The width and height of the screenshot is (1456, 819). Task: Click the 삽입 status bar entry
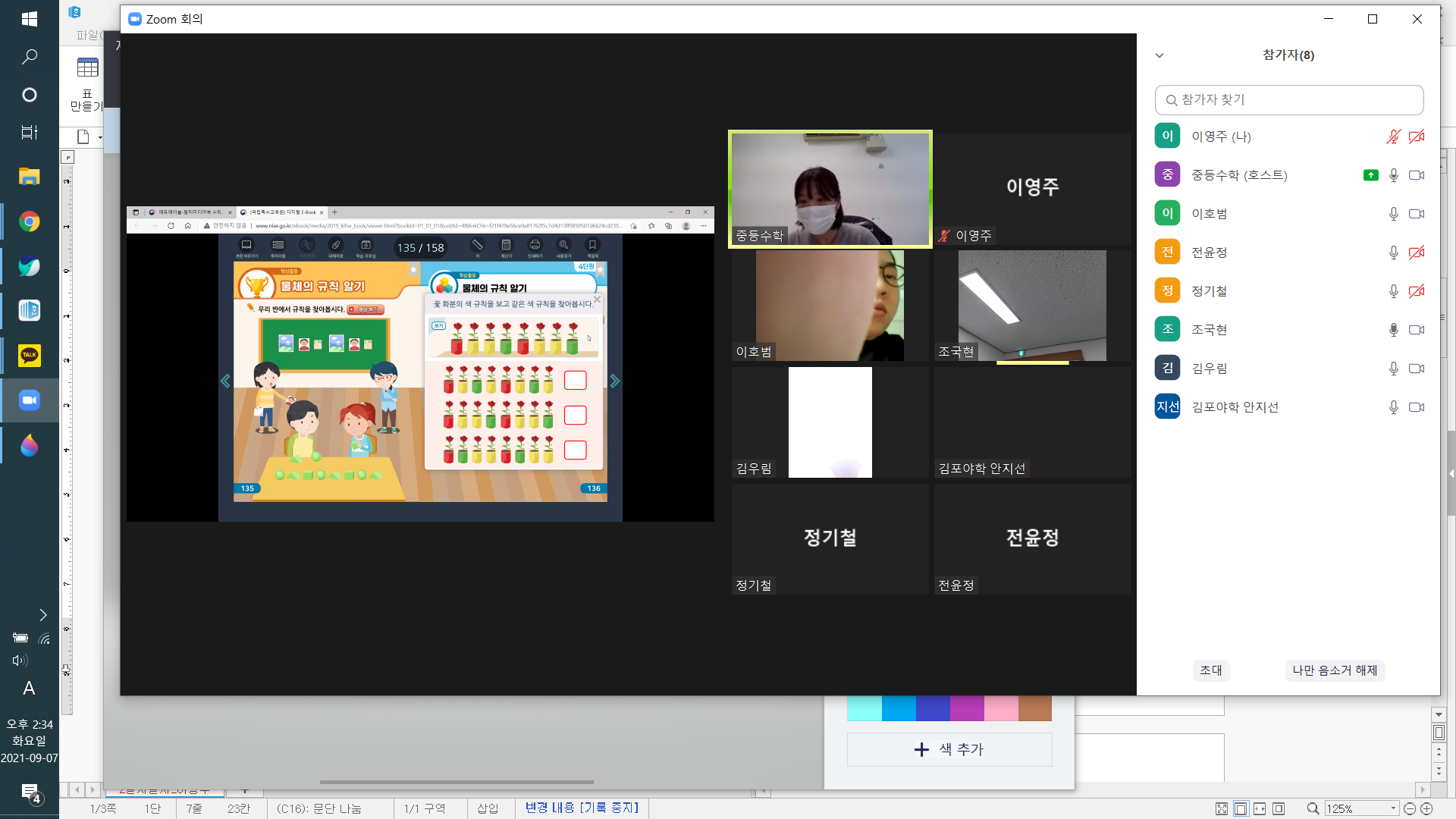488,808
